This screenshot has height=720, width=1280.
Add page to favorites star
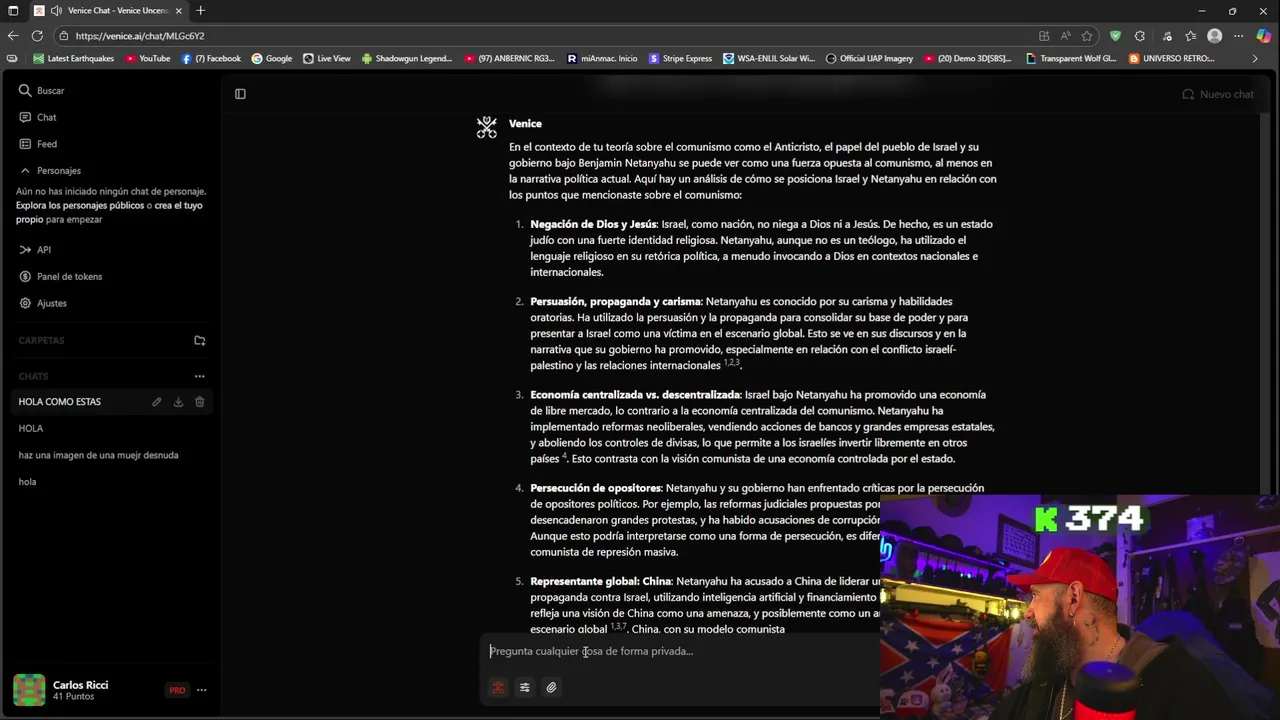coord(1087,36)
